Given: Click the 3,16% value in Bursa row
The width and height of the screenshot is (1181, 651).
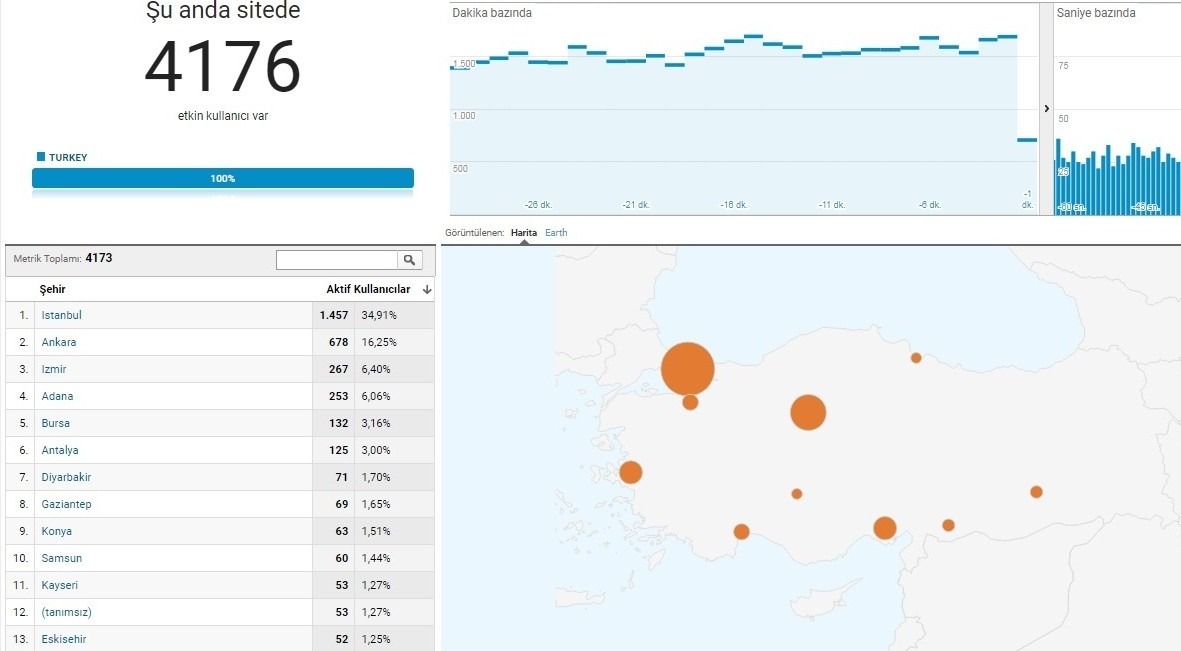Looking at the screenshot, I should (x=376, y=423).
